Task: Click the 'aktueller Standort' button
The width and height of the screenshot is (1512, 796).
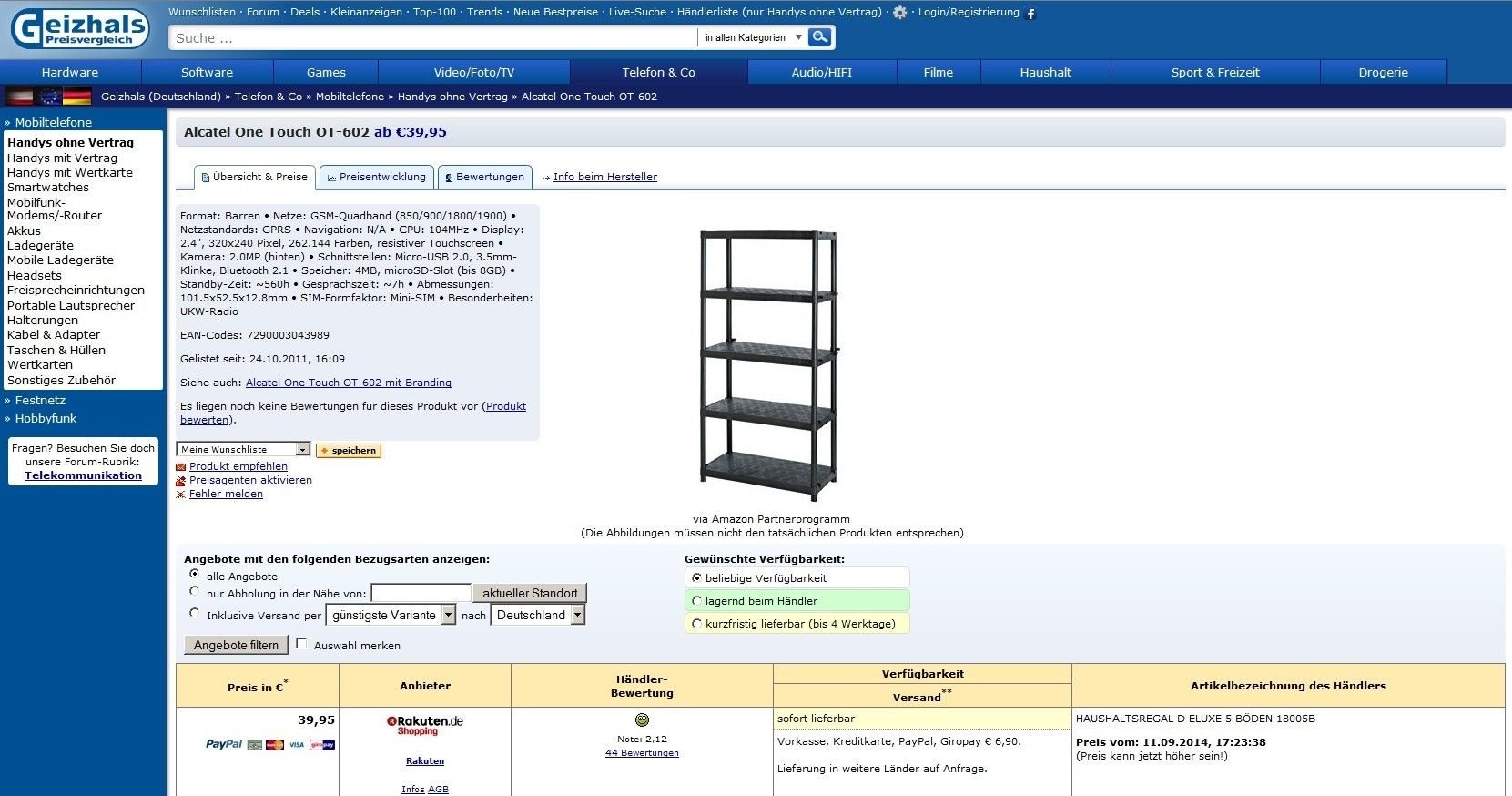Action: pos(530,593)
